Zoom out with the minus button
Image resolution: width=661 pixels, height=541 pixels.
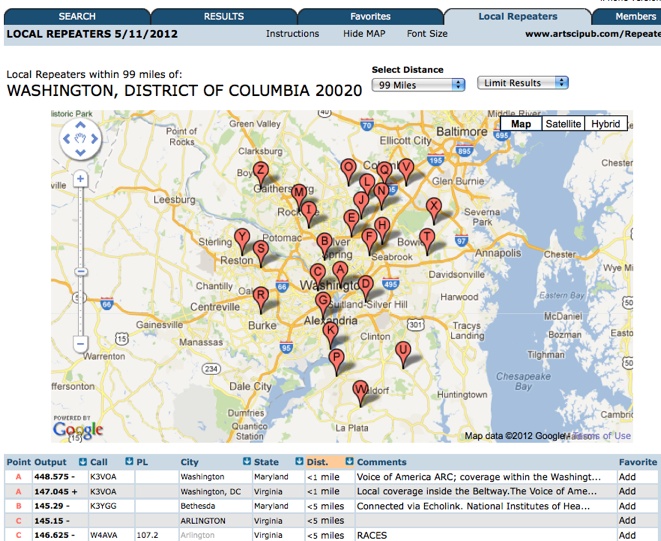point(81,344)
